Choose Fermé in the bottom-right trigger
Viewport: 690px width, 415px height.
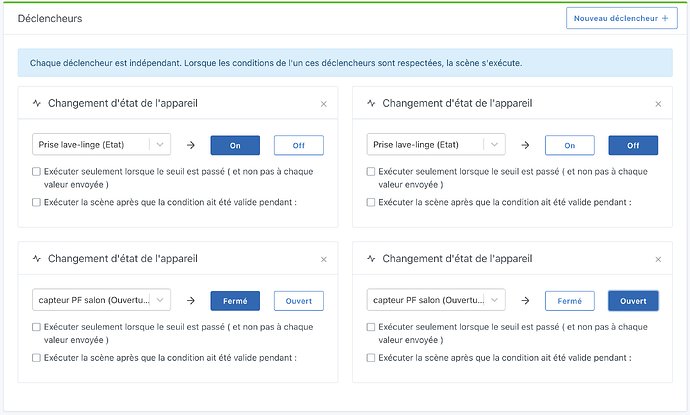570,300
